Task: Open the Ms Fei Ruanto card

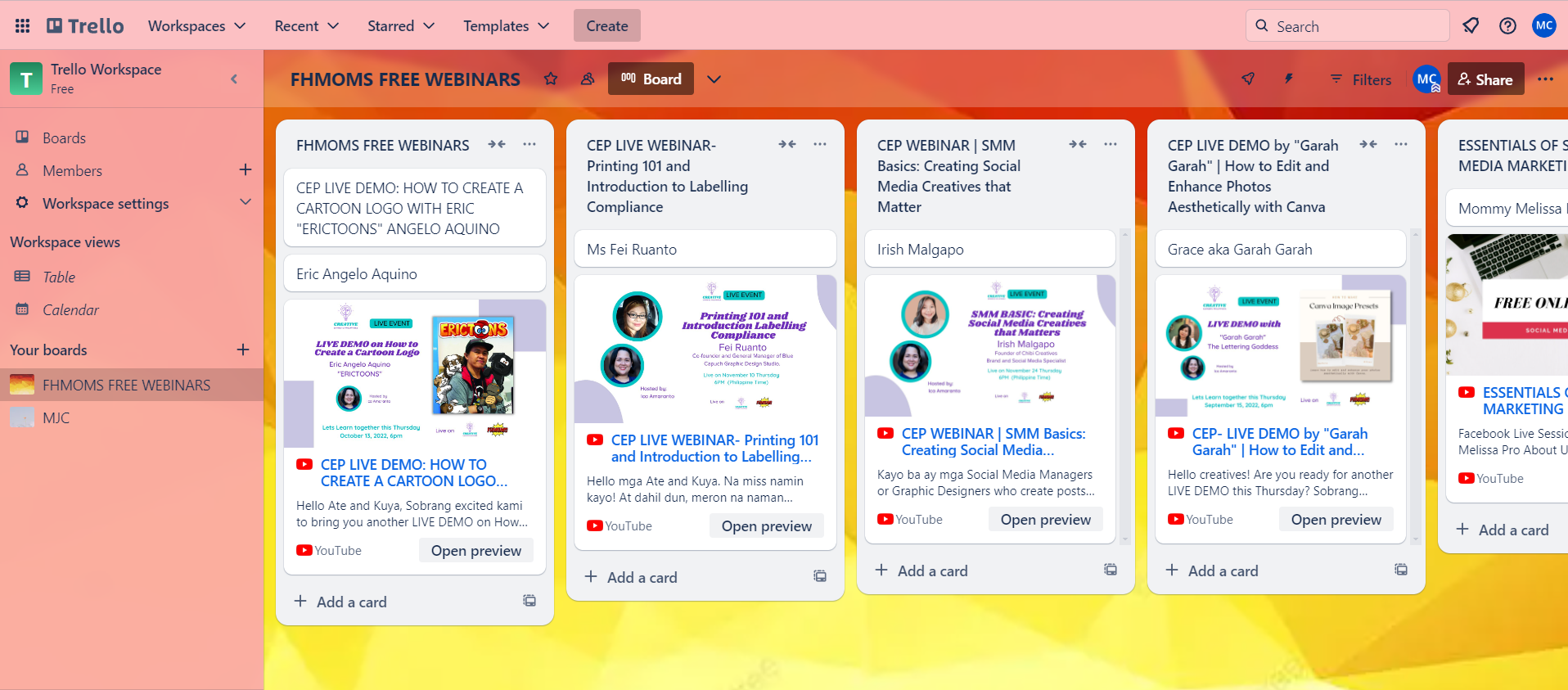Action: pyautogui.click(x=705, y=249)
